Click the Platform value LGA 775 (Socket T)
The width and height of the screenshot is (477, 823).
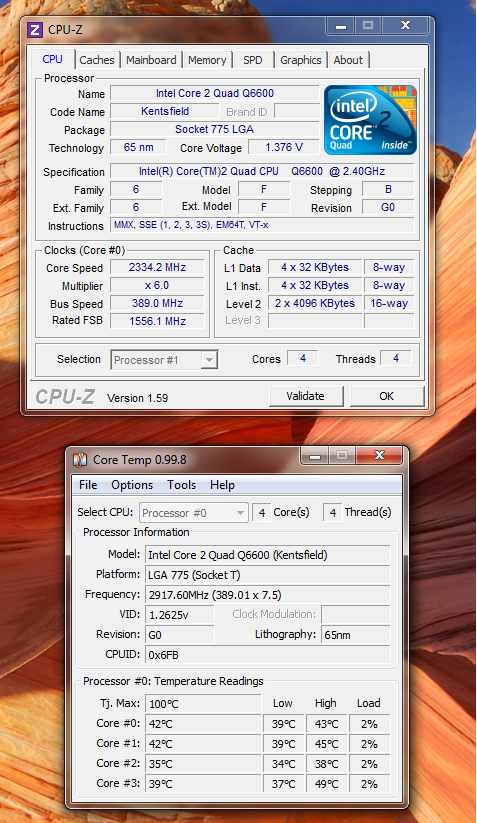(x=268, y=575)
